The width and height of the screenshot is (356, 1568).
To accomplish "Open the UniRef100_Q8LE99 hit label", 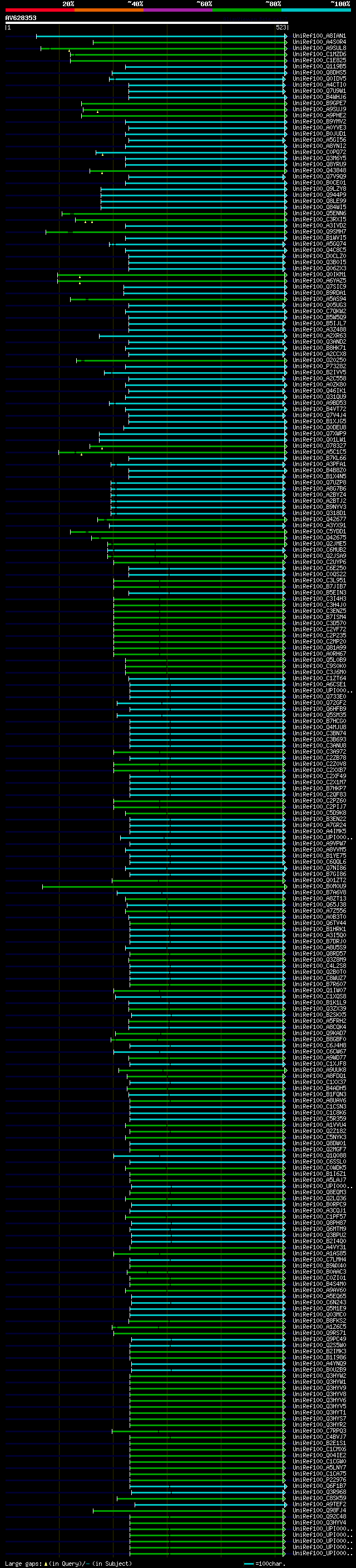I will (319, 201).
